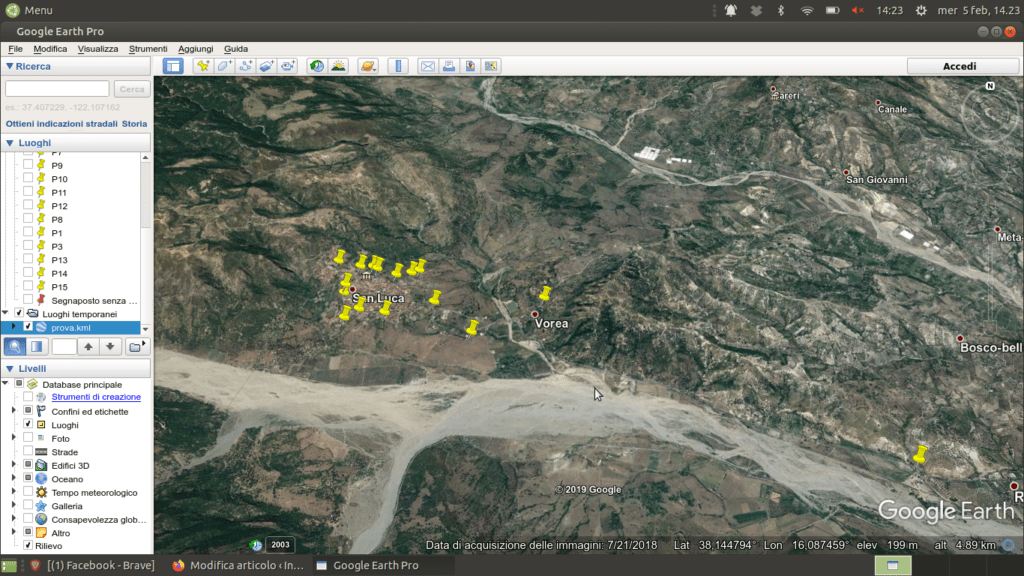The height and width of the screenshot is (576, 1024).
Task: Select the add path tool
Action: tap(245, 66)
